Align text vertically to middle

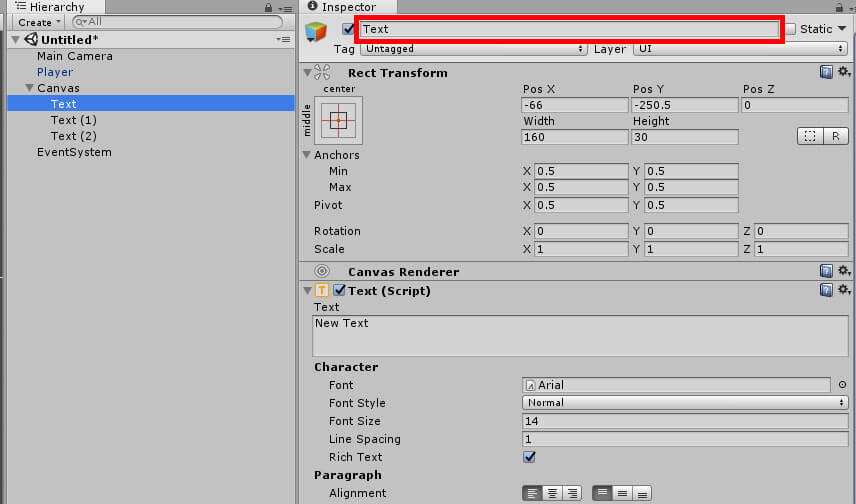(x=622, y=493)
